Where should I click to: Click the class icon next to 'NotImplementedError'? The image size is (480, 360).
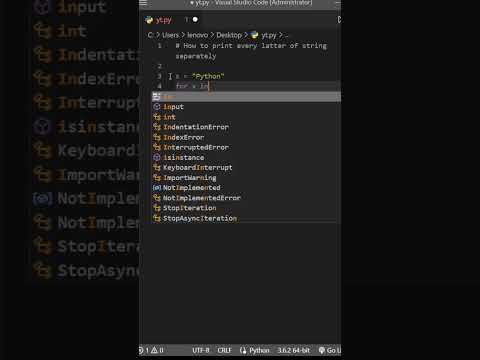tap(157, 198)
